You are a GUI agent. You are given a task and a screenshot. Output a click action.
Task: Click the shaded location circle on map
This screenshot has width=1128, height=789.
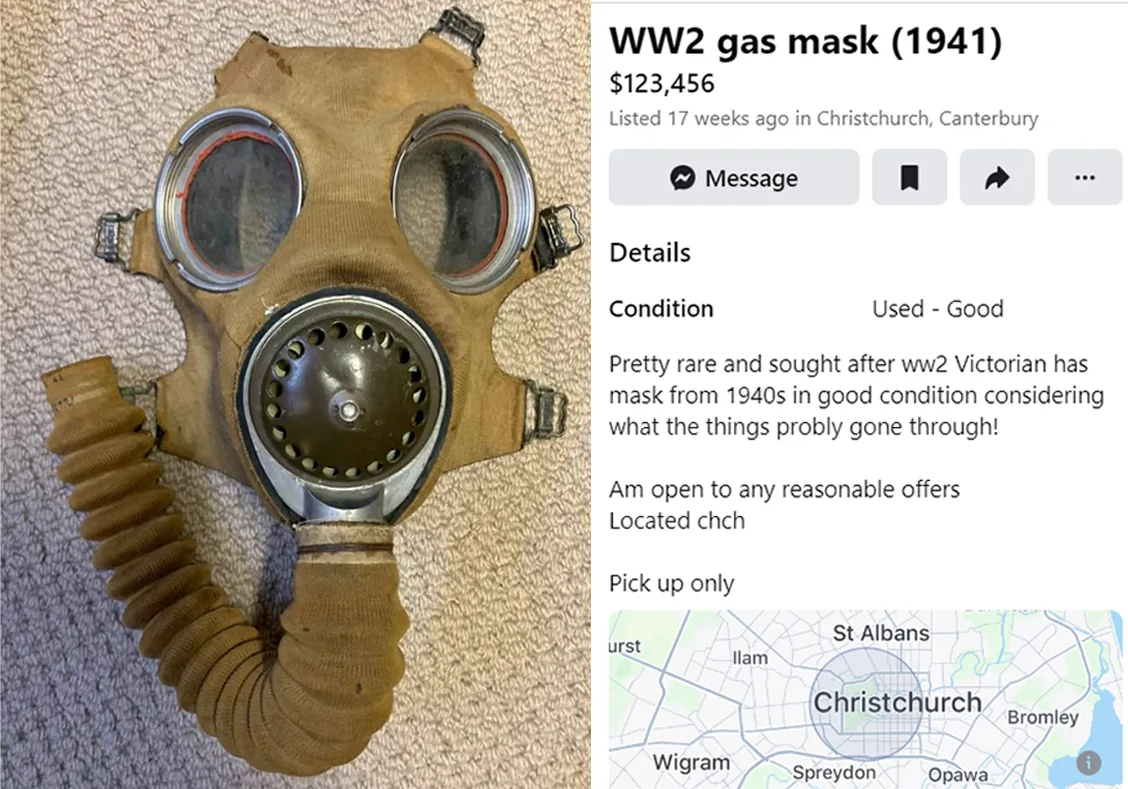pos(868,703)
